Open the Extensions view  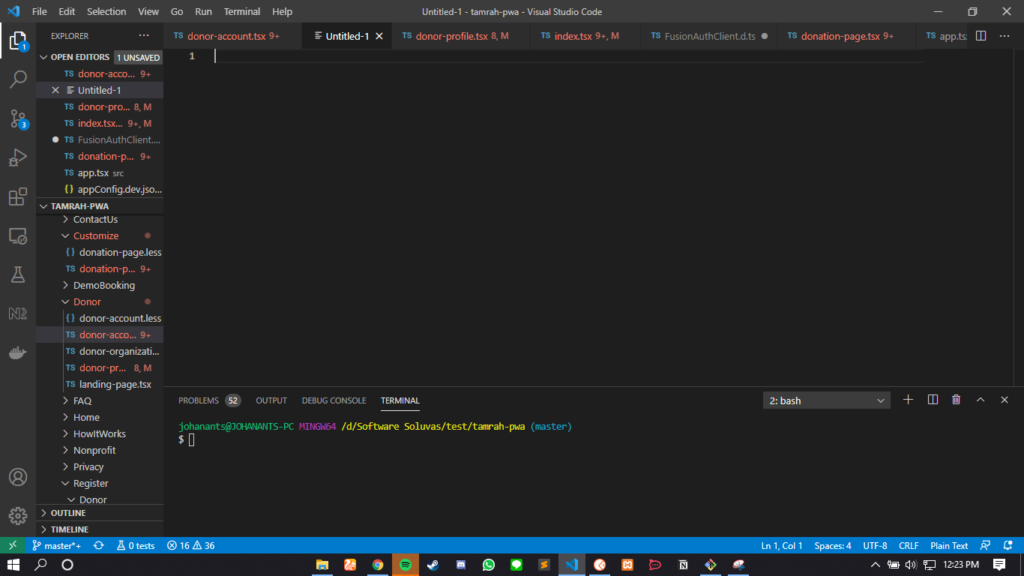tap(18, 197)
